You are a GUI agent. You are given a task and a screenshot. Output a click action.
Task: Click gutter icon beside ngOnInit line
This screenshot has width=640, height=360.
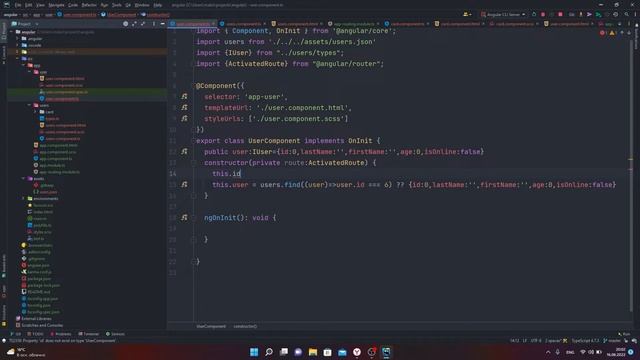[184, 218]
